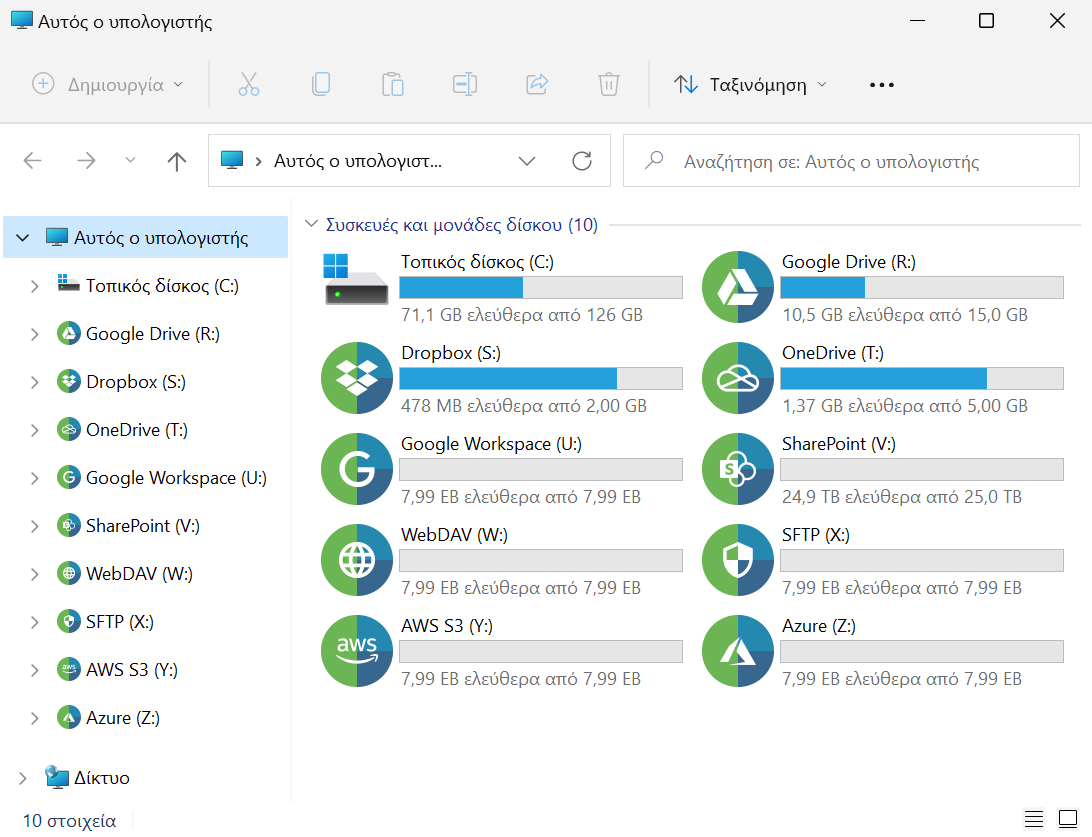Select WebDAV (W:) in sidebar tree
The width and height of the screenshot is (1092, 837).
click(x=139, y=574)
